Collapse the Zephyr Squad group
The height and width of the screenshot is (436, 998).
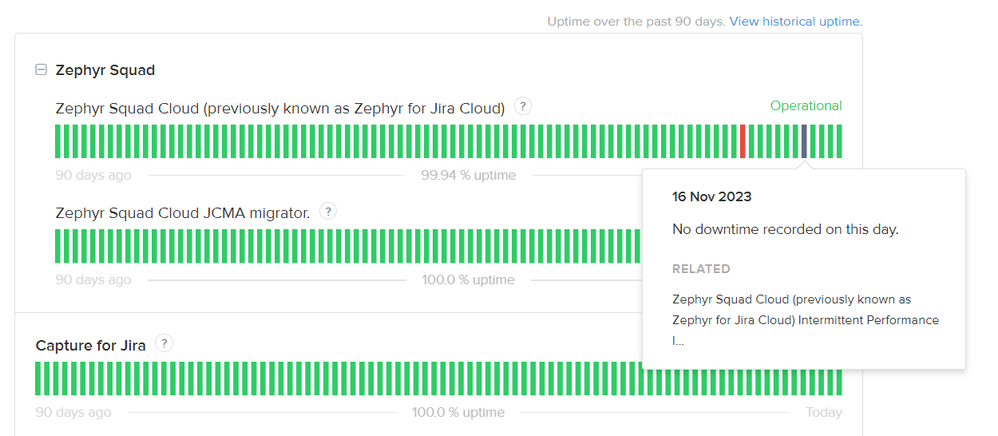pyautogui.click(x=41, y=70)
